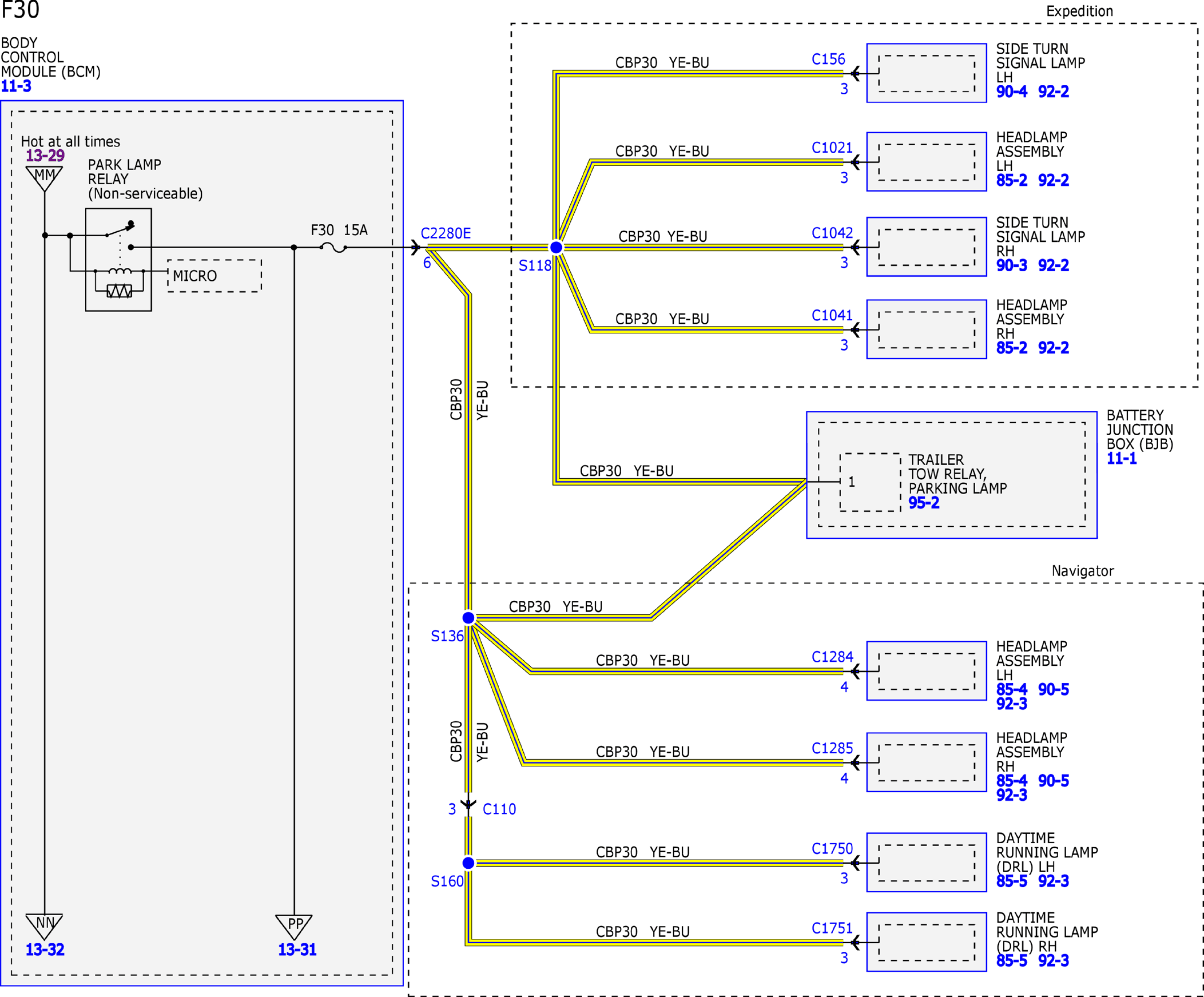1204x997 pixels.
Task: Open 85-5 link for Daytime Running Lamp LH
Action: tap(1011, 881)
